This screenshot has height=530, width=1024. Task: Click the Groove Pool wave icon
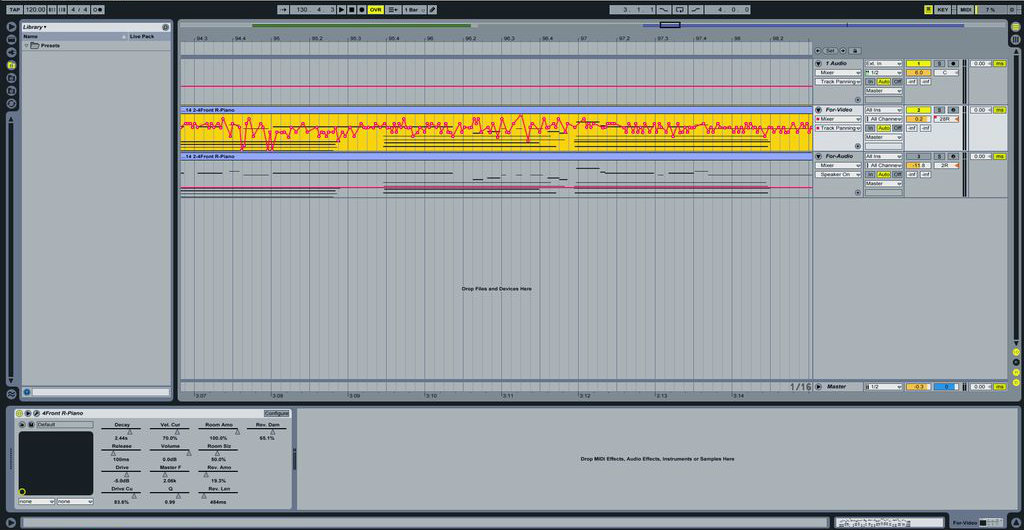[11, 394]
